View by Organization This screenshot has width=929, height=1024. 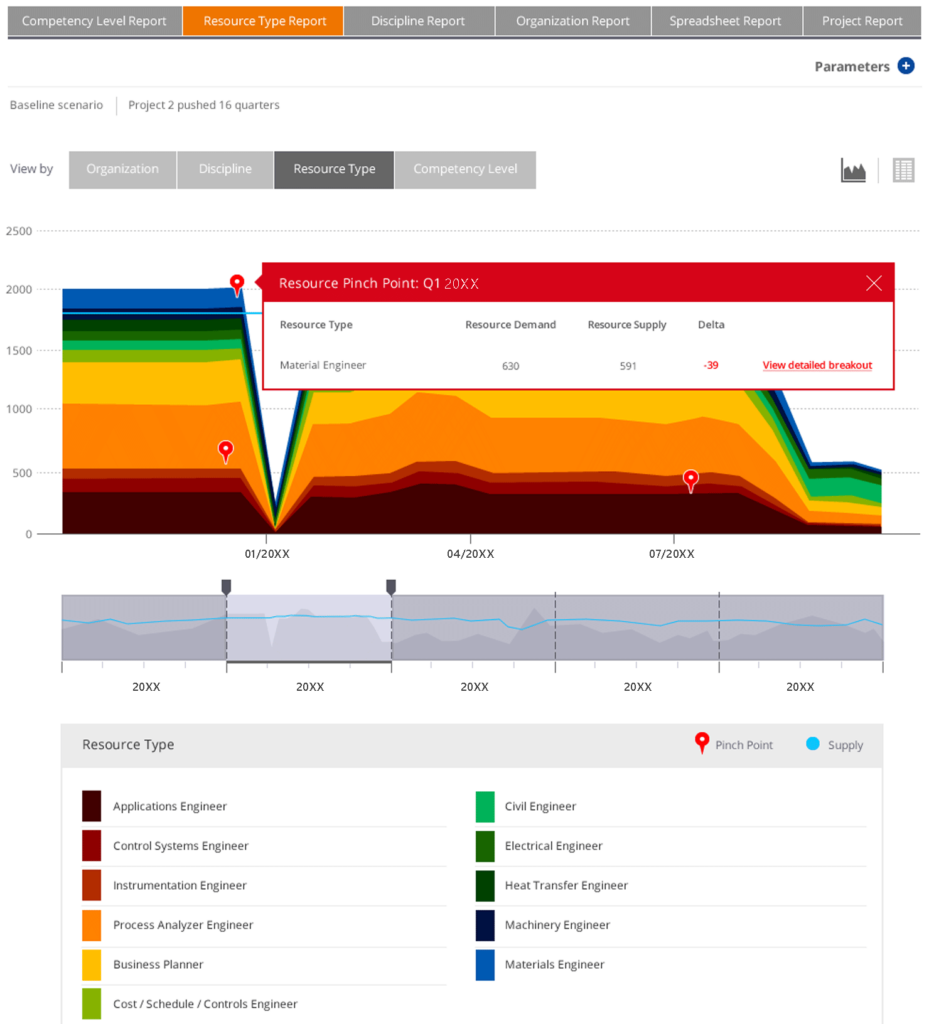coord(123,170)
